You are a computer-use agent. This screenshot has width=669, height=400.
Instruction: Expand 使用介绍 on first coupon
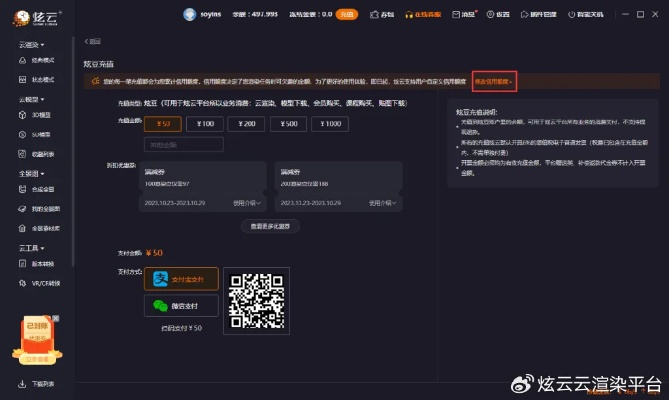(x=247, y=202)
